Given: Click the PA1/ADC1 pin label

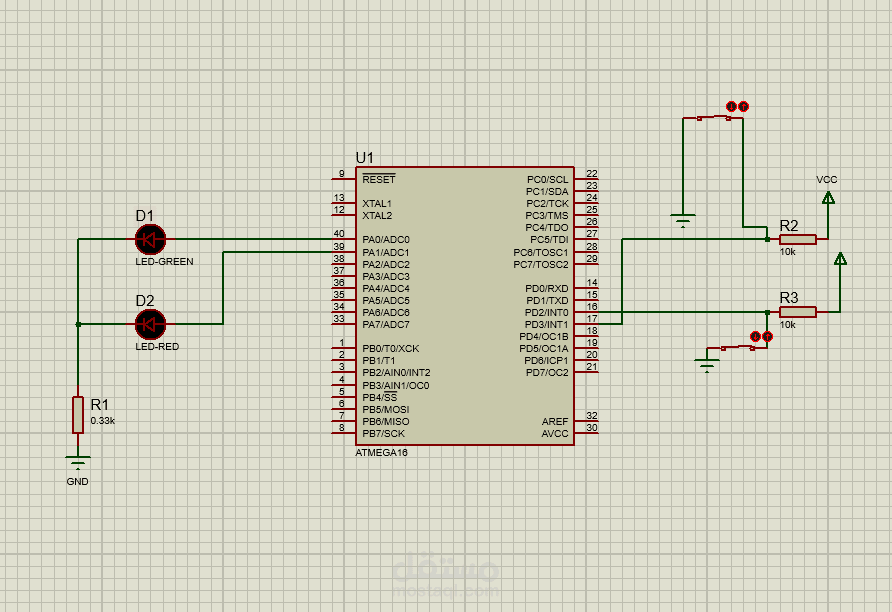Looking at the screenshot, I should pos(386,252).
